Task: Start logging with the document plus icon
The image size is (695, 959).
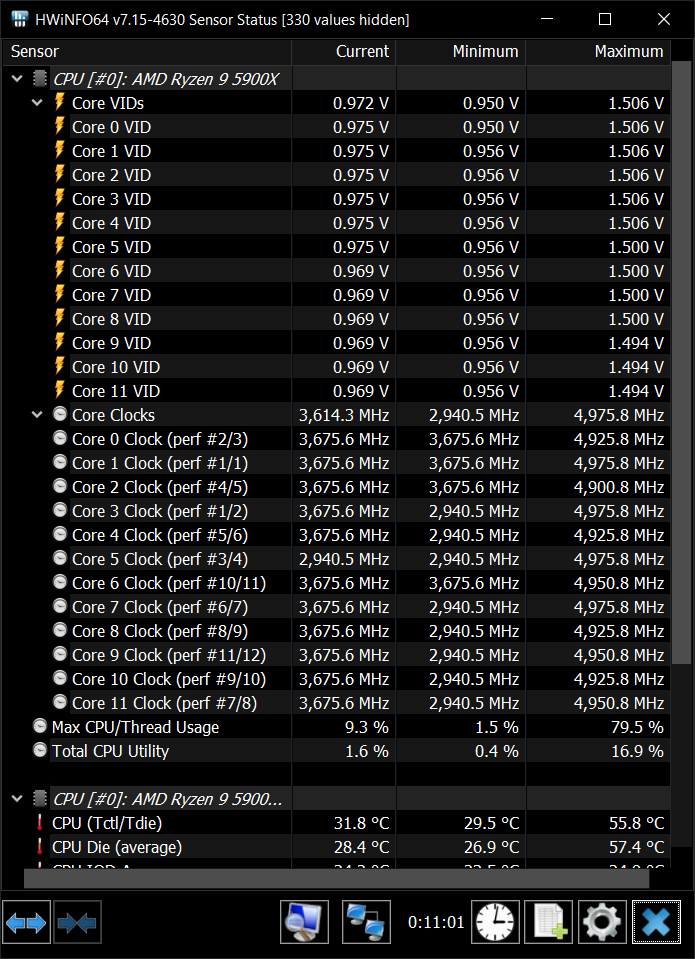Action: (x=549, y=922)
